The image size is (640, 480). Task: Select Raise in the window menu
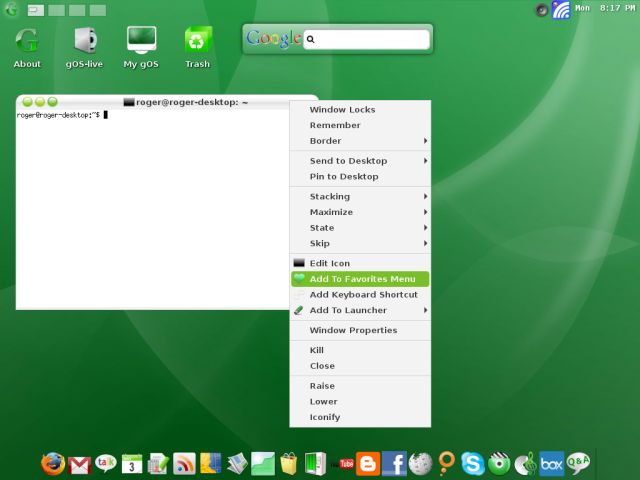(360, 386)
